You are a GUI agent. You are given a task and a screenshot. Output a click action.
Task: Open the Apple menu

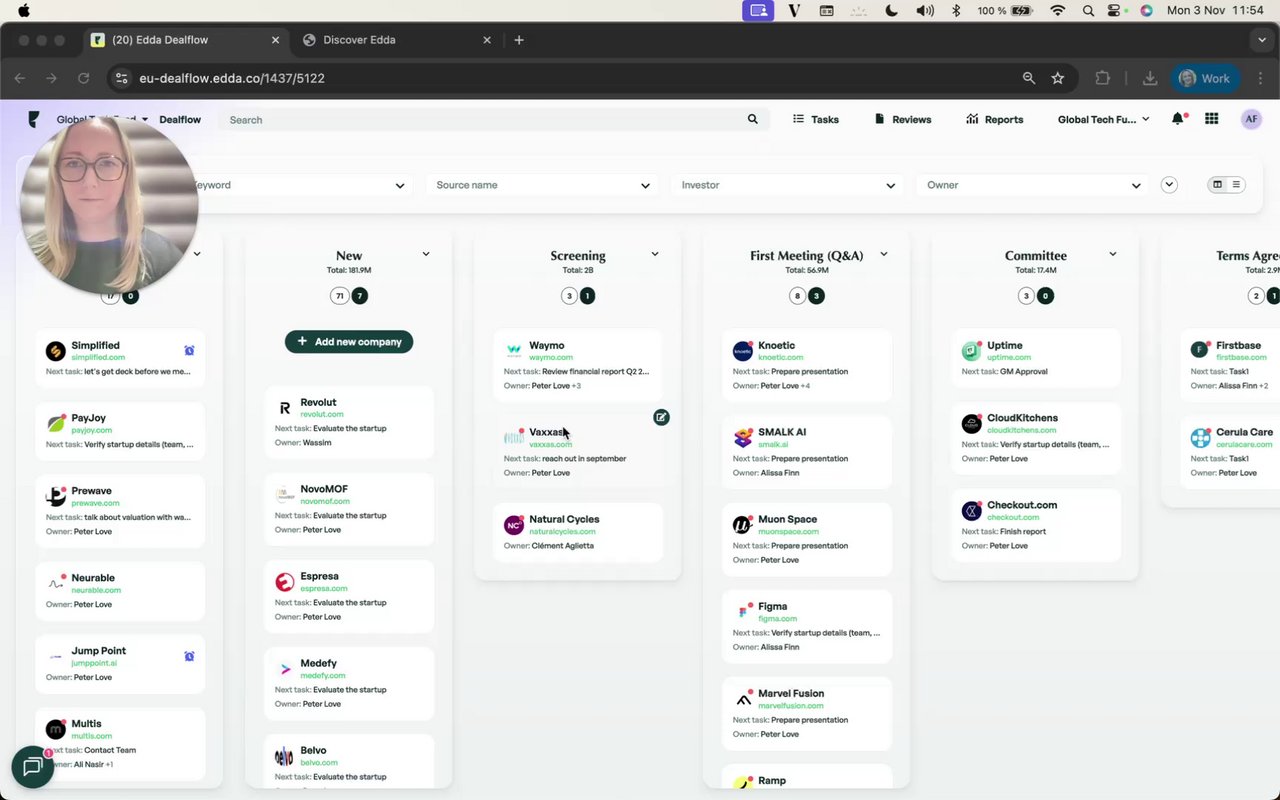24,11
